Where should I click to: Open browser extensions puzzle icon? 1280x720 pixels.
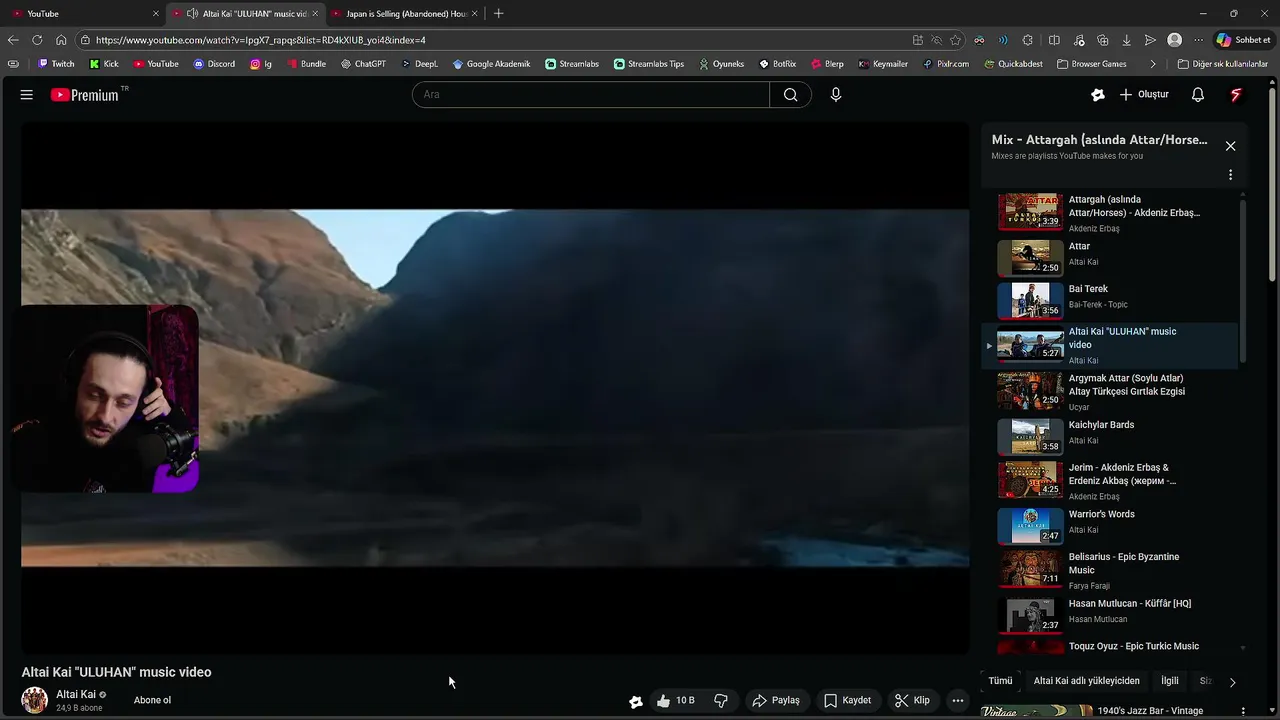1027,40
